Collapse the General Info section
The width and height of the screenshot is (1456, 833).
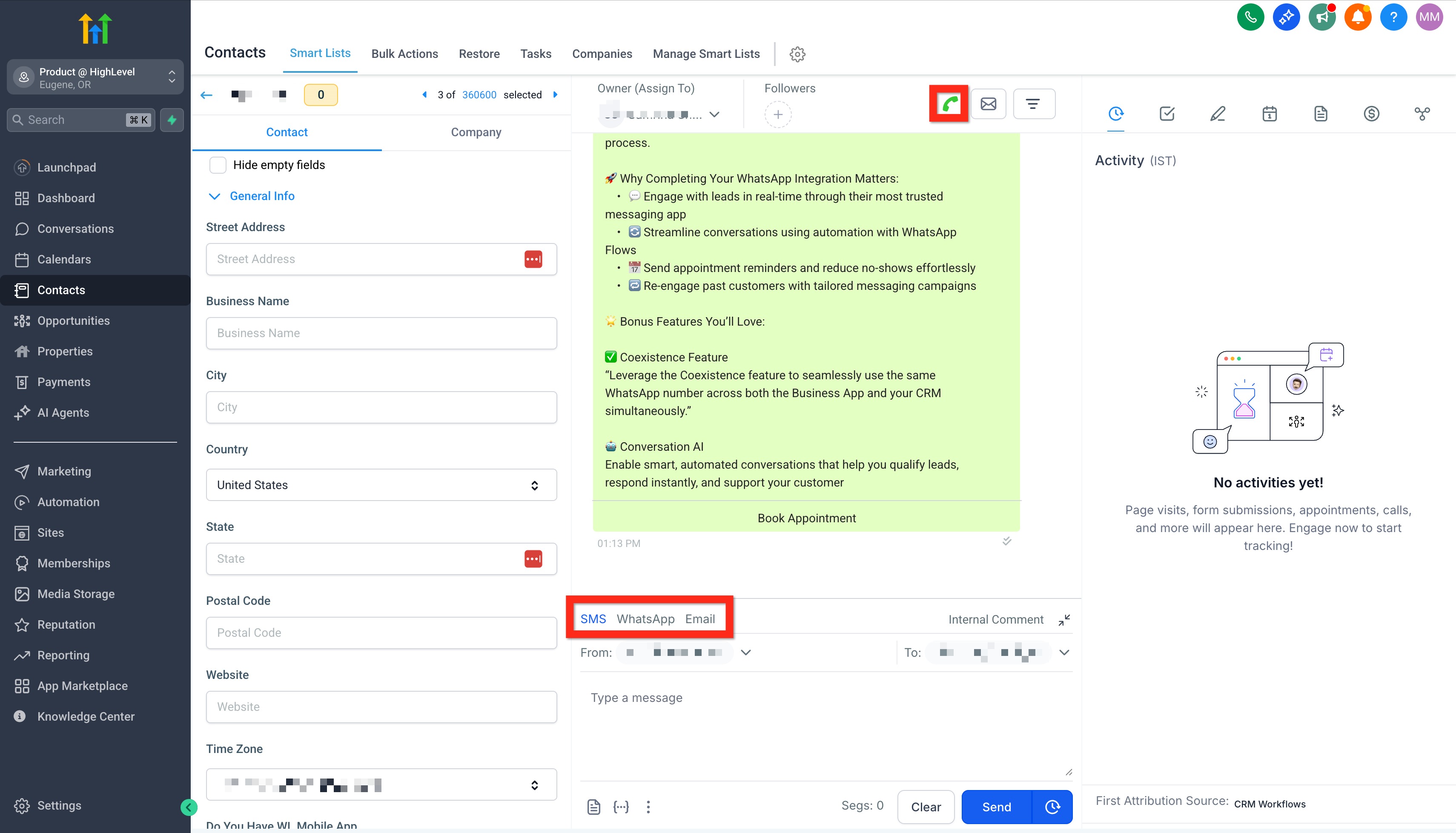[215, 196]
